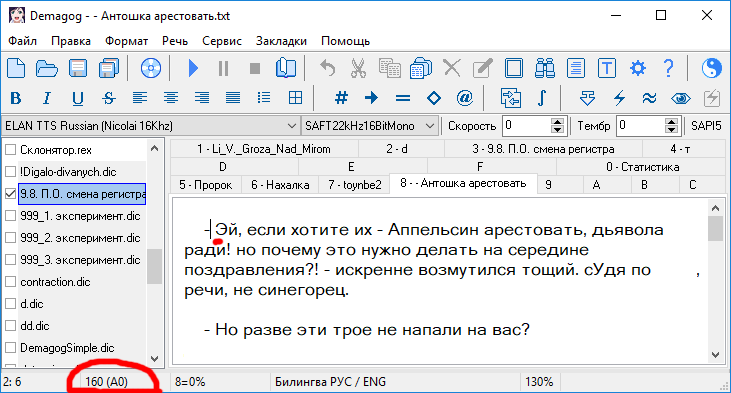Enable the !Digalo-divanych.dic checkbox
The width and height of the screenshot is (731, 393).
pyautogui.click(x=10, y=172)
